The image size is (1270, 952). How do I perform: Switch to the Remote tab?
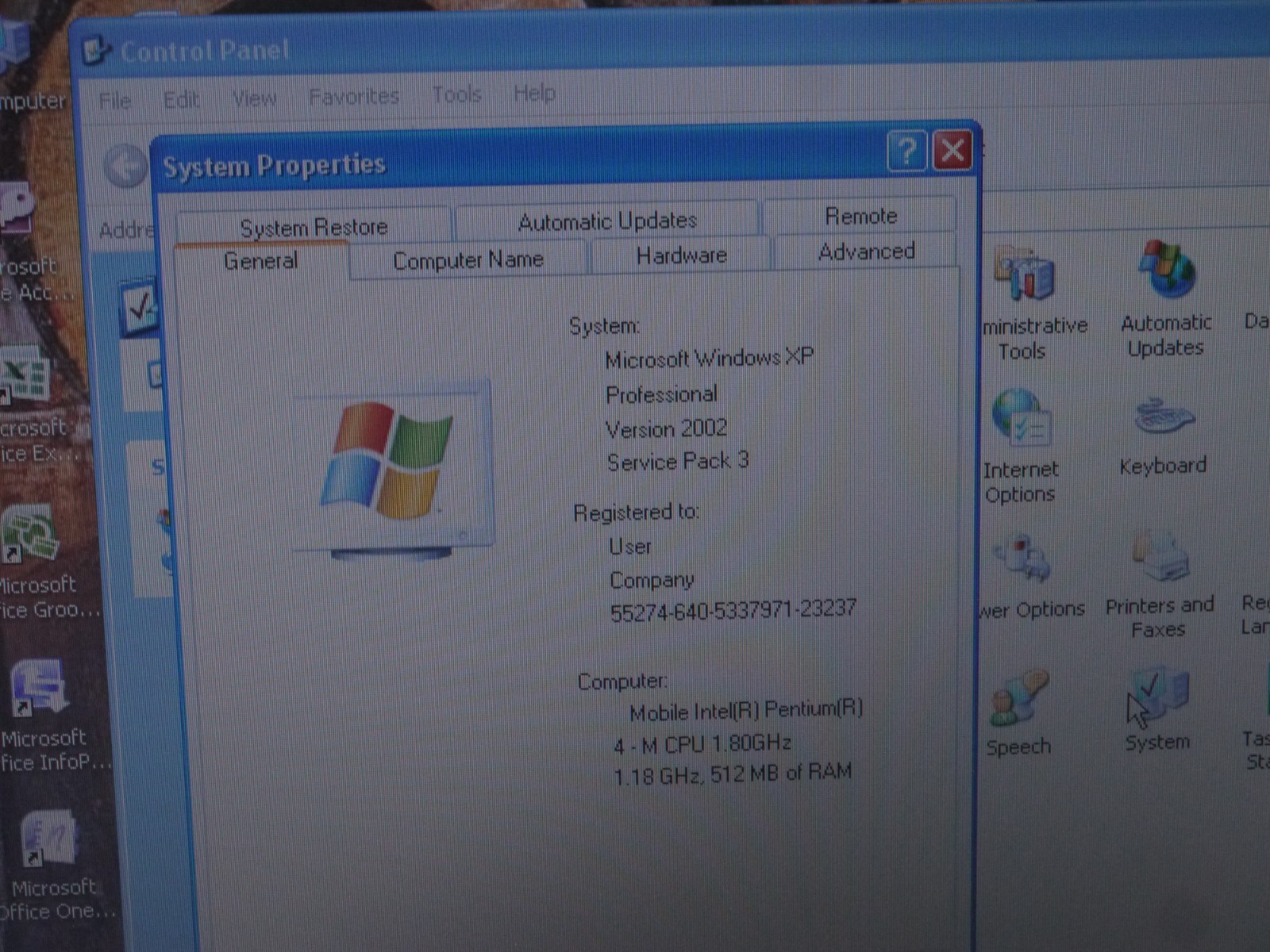[860, 216]
